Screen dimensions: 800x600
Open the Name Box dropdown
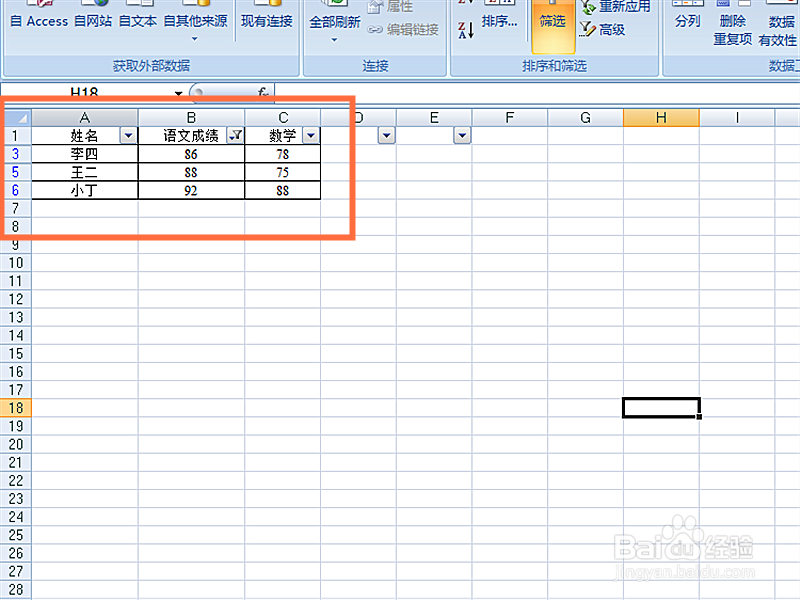coord(176,91)
